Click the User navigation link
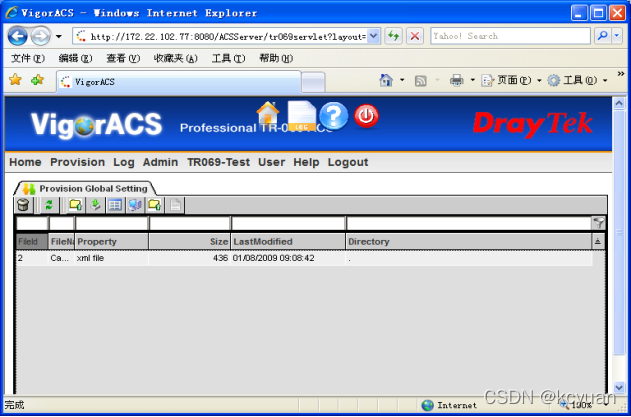 [x=271, y=162]
